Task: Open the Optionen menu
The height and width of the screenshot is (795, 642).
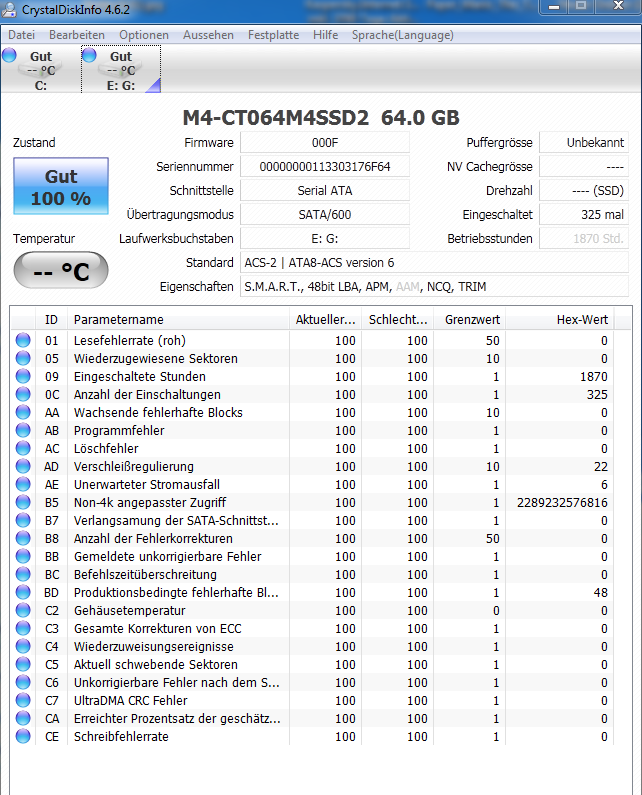Action: coord(144,35)
